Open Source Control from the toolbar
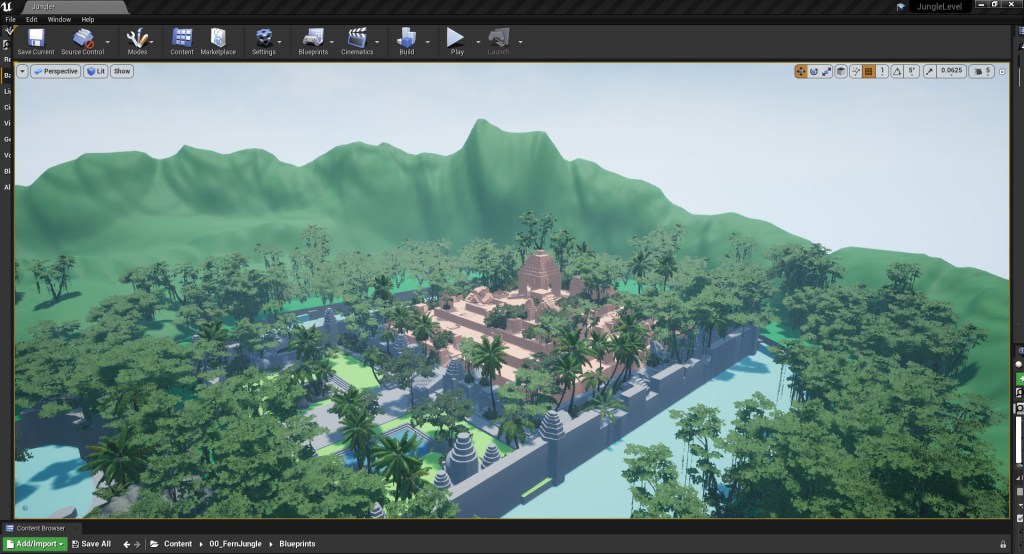The width and height of the screenshot is (1024, 554). tap(84, 41)
